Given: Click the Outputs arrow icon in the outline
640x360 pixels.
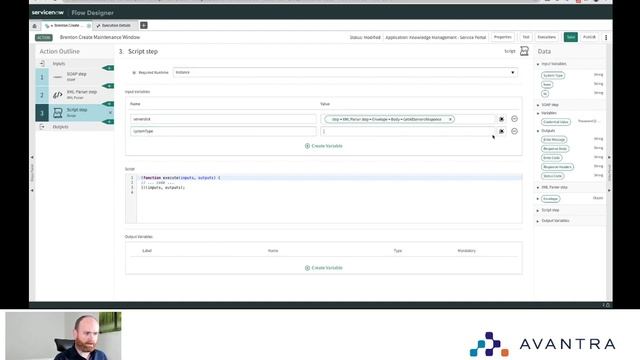Looking at the screenshot, I should click(42, 127).
